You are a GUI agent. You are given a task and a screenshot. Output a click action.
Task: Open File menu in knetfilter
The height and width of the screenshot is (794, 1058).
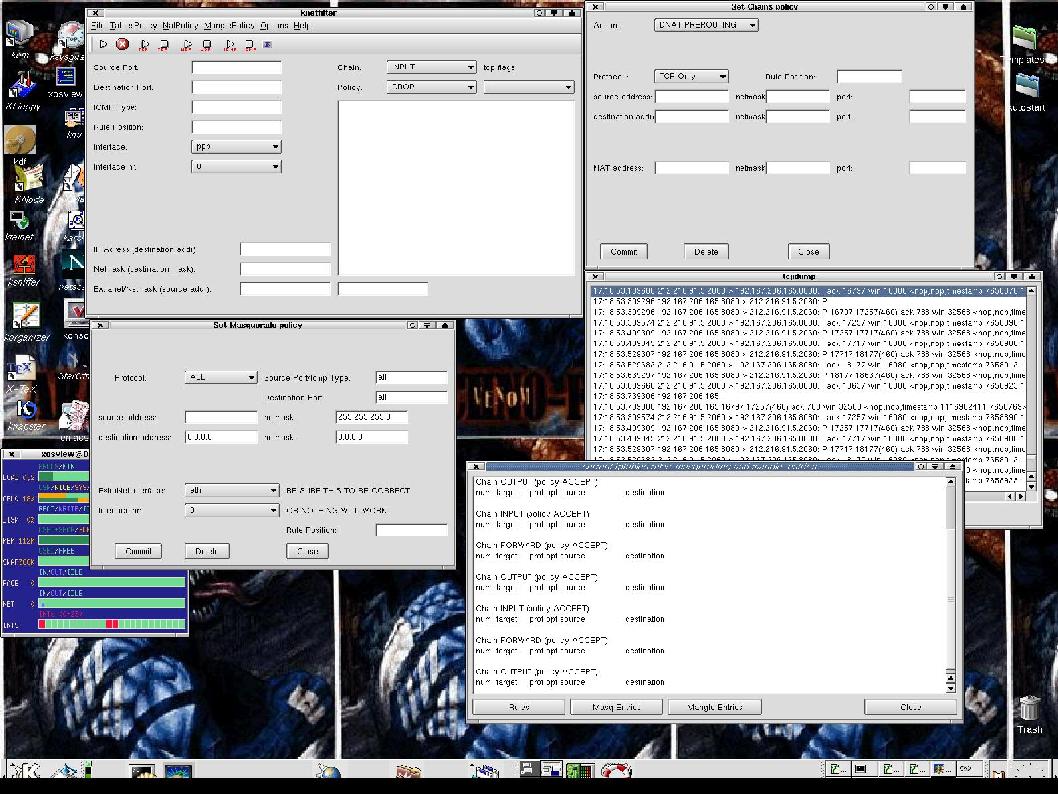click(x=97, y=26)
